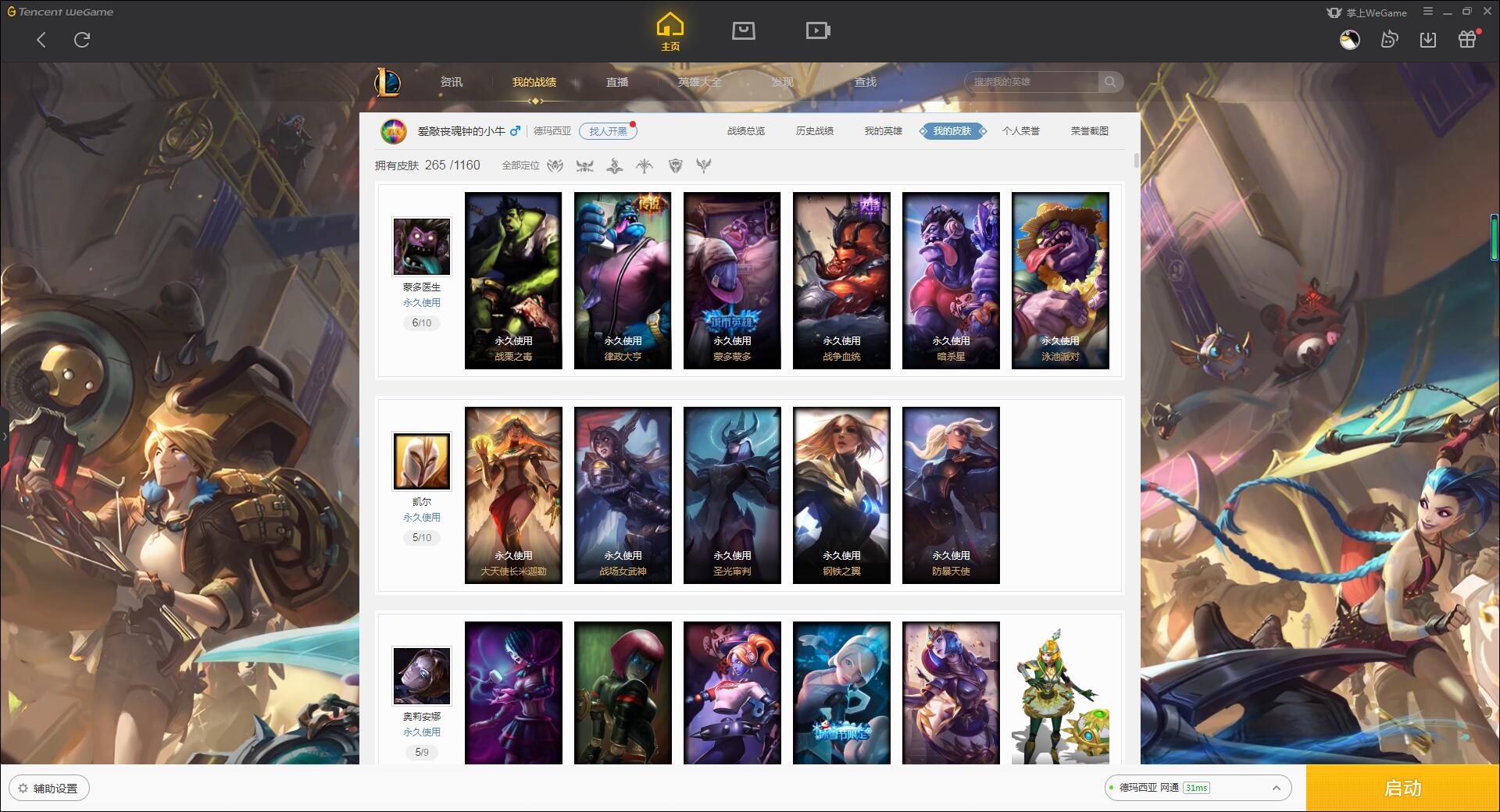Open the 圣光审判 skin card
This screenshot has width=1500, height=812.
coord(732,495)
